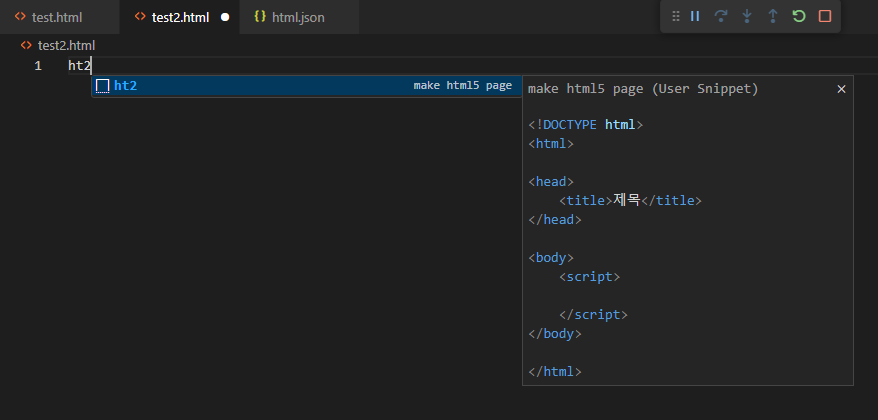Click the Step Over debug icon
Viewport: 878px width, 420px height.
coord(721,16)
